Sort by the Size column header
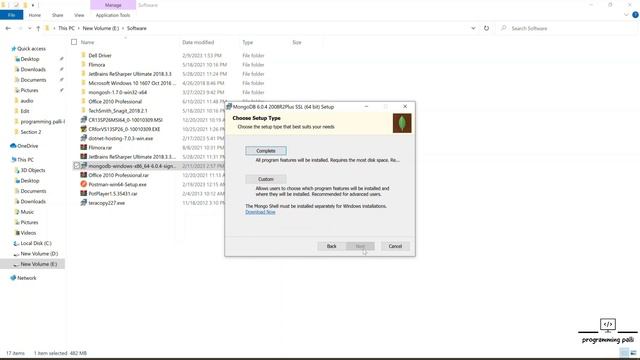Screen dimensions: 640x360 point(297,42)
